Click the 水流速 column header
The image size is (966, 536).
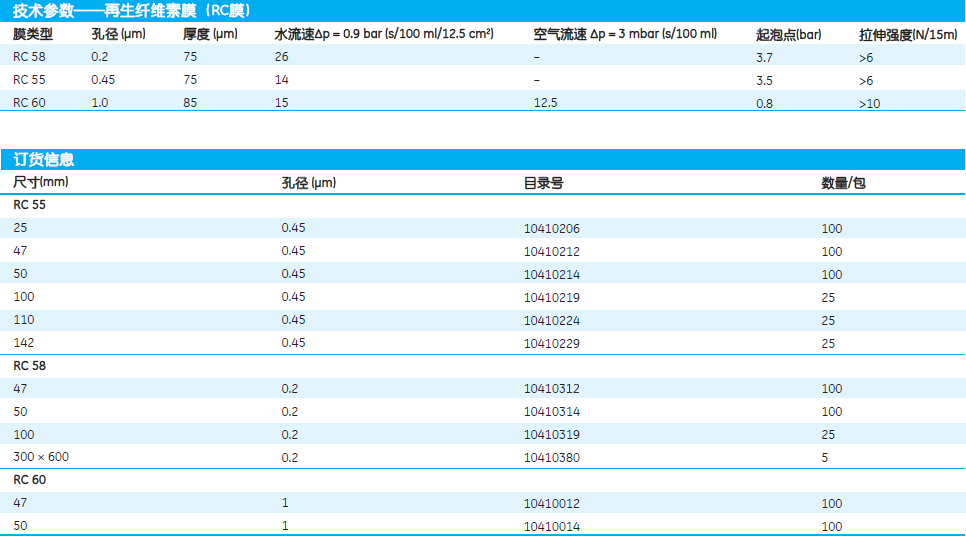384,34
